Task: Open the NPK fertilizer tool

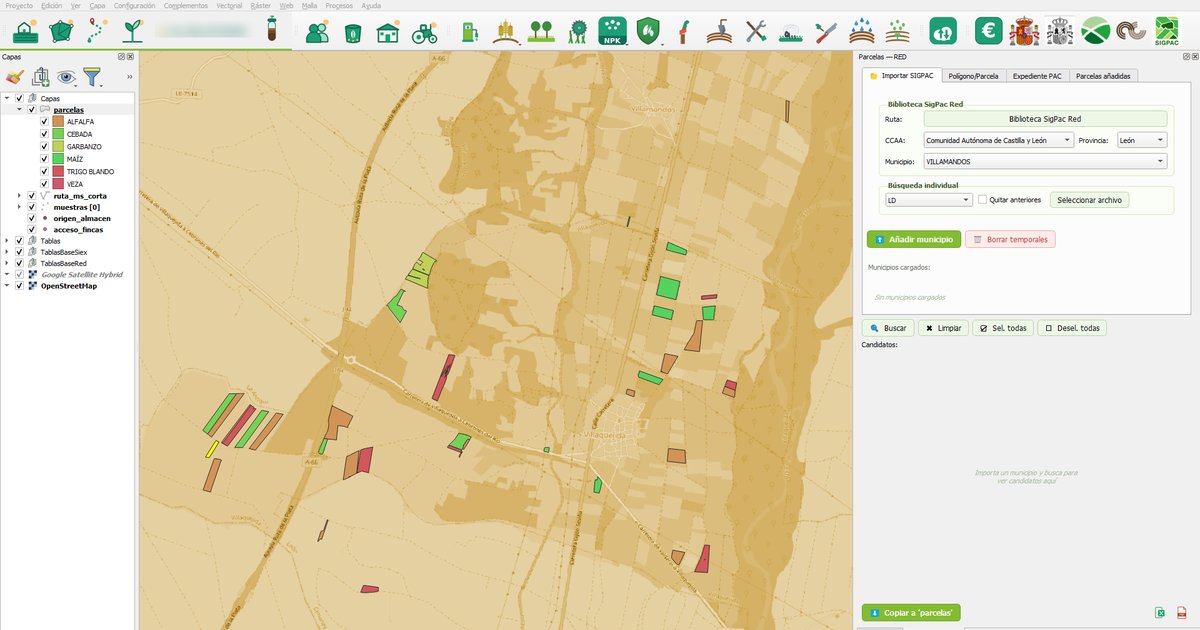Action: click(x=612, y=31)
